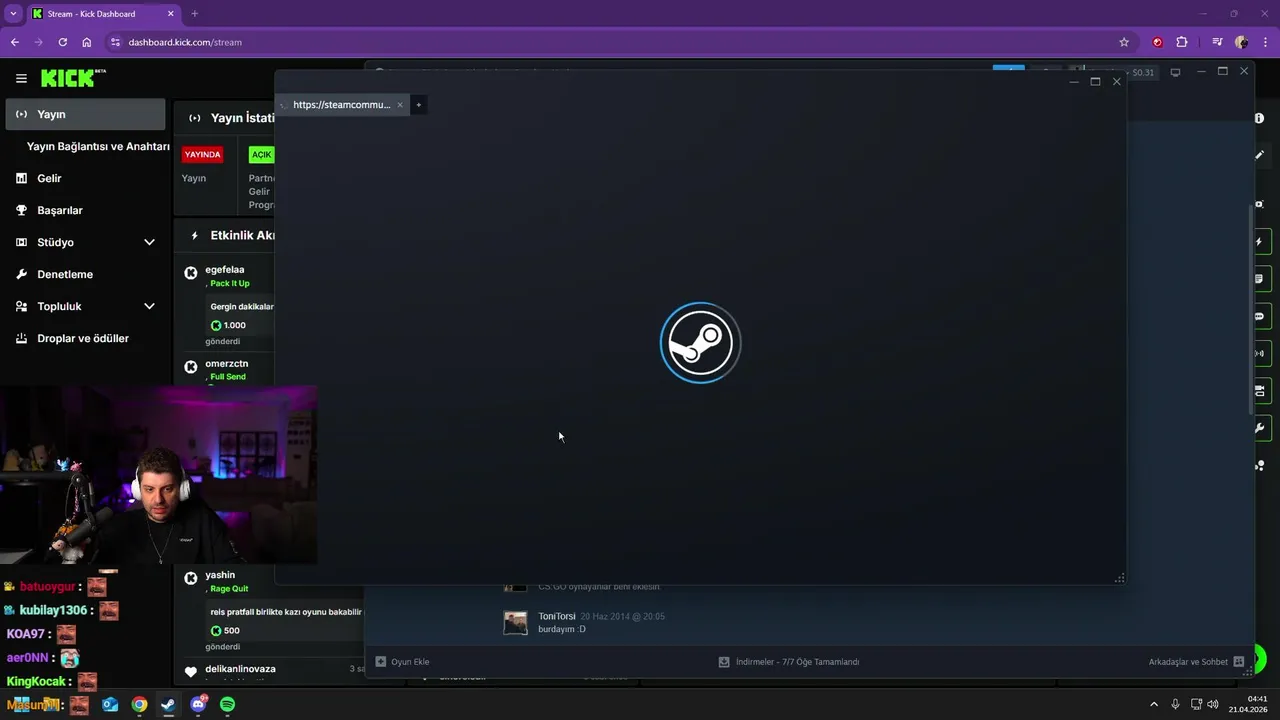
Task: Open İndirmeler status in Steam window
Action: (789, 662)
